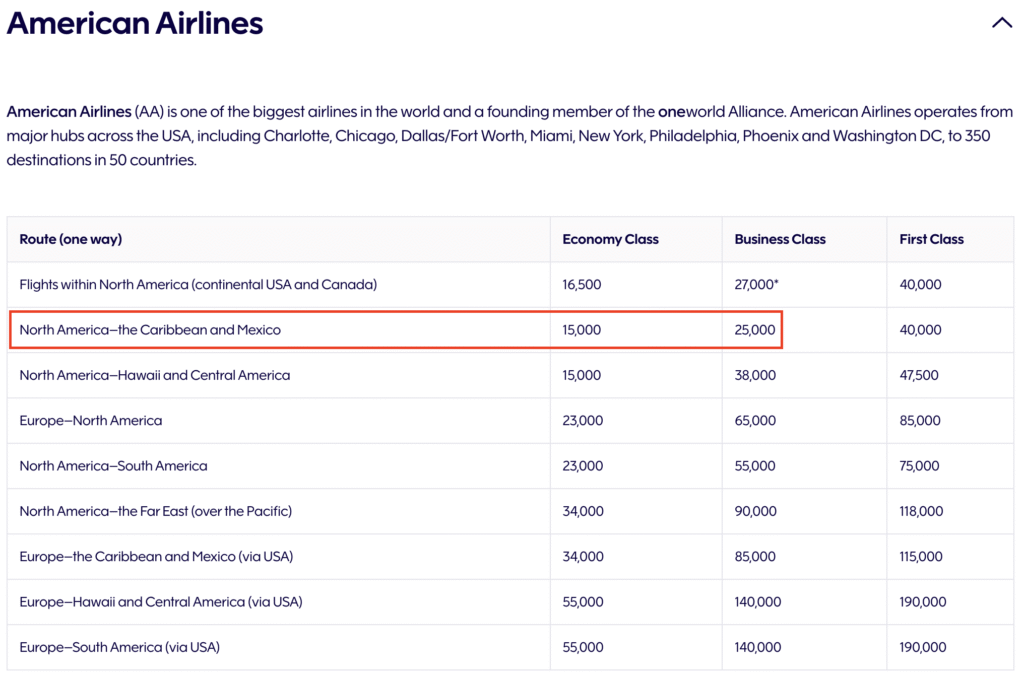Click the Route (one way) column header
Image resolution: width=1024 pixels, height=674 pixels.
point(70,239)
